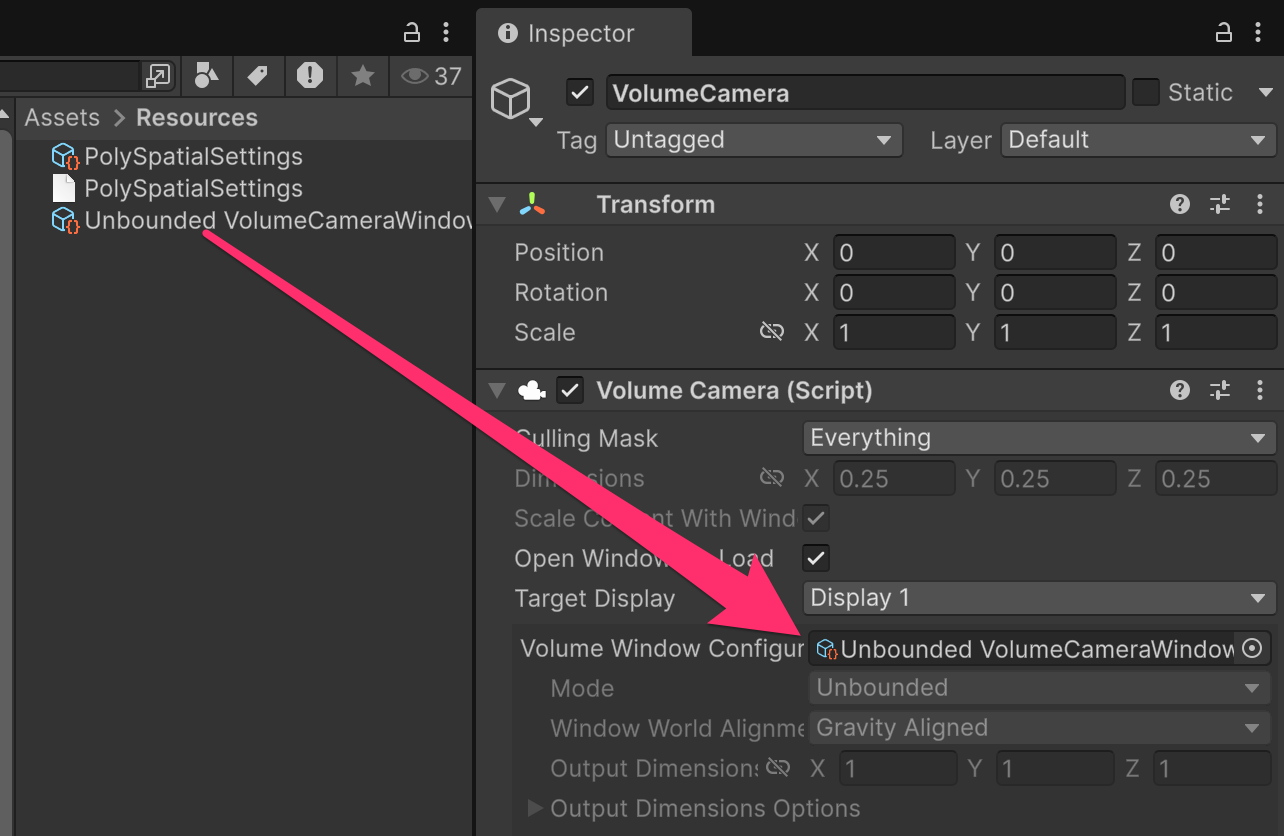Open Target Display dropdown showing Display 1
Screen dimensions: 1284x836
click(1039, 598)
